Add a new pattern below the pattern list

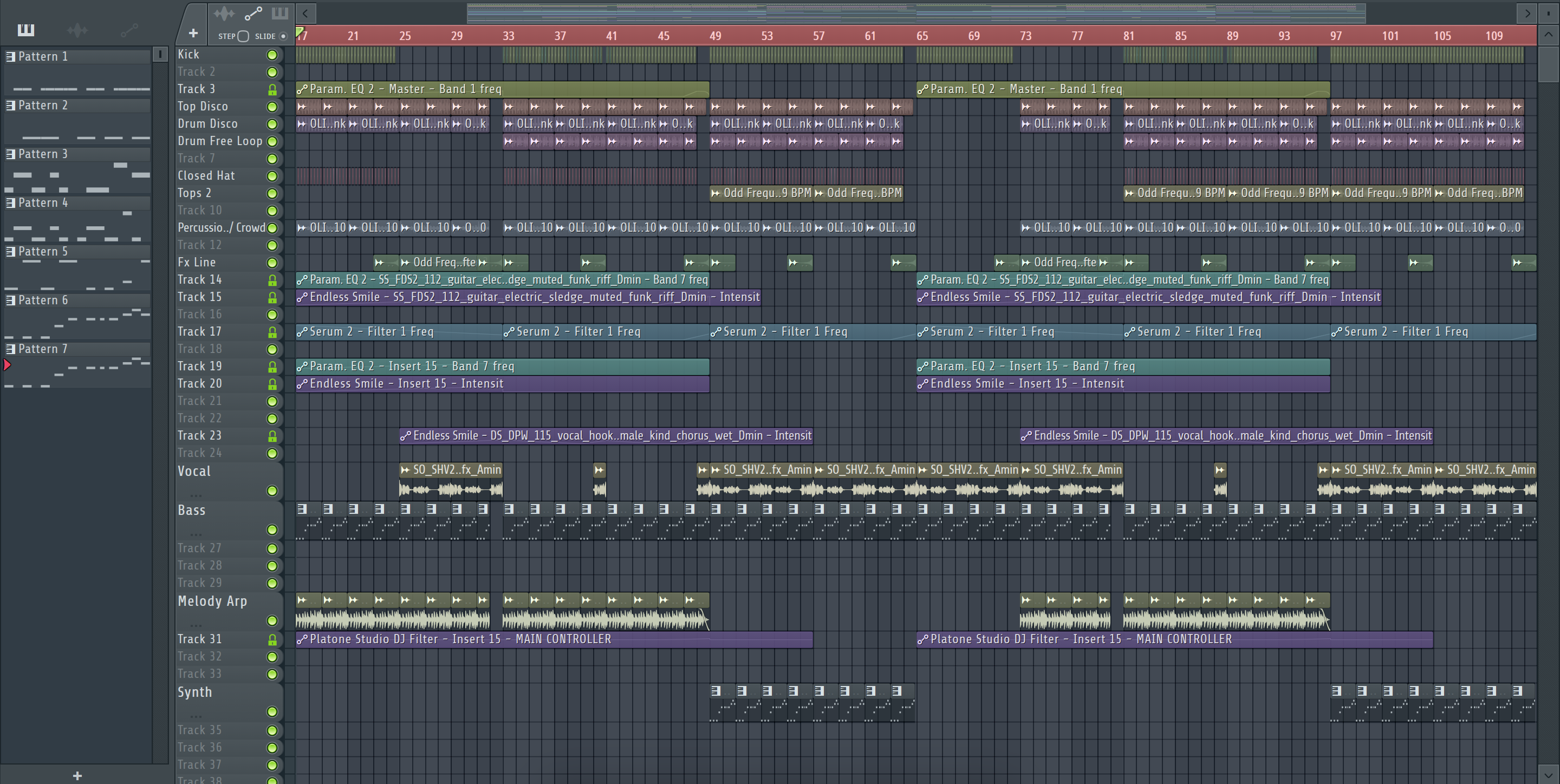(x=77, y=775)
